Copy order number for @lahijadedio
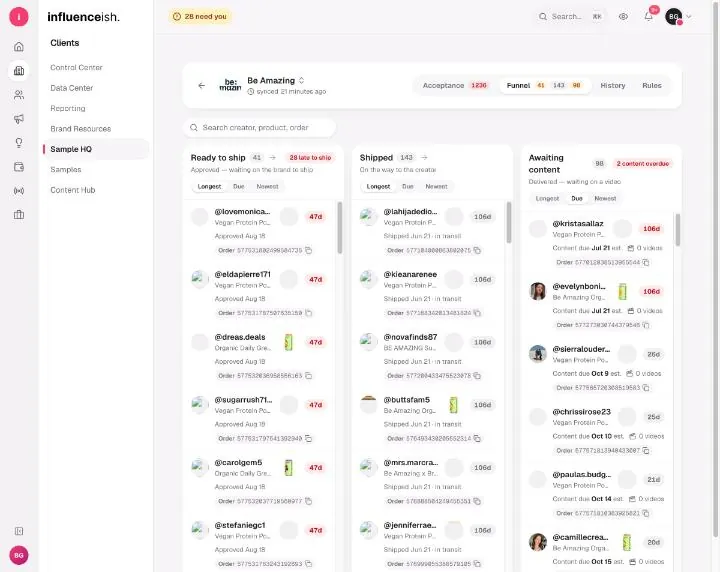720x572 pixels. [478, 250]
